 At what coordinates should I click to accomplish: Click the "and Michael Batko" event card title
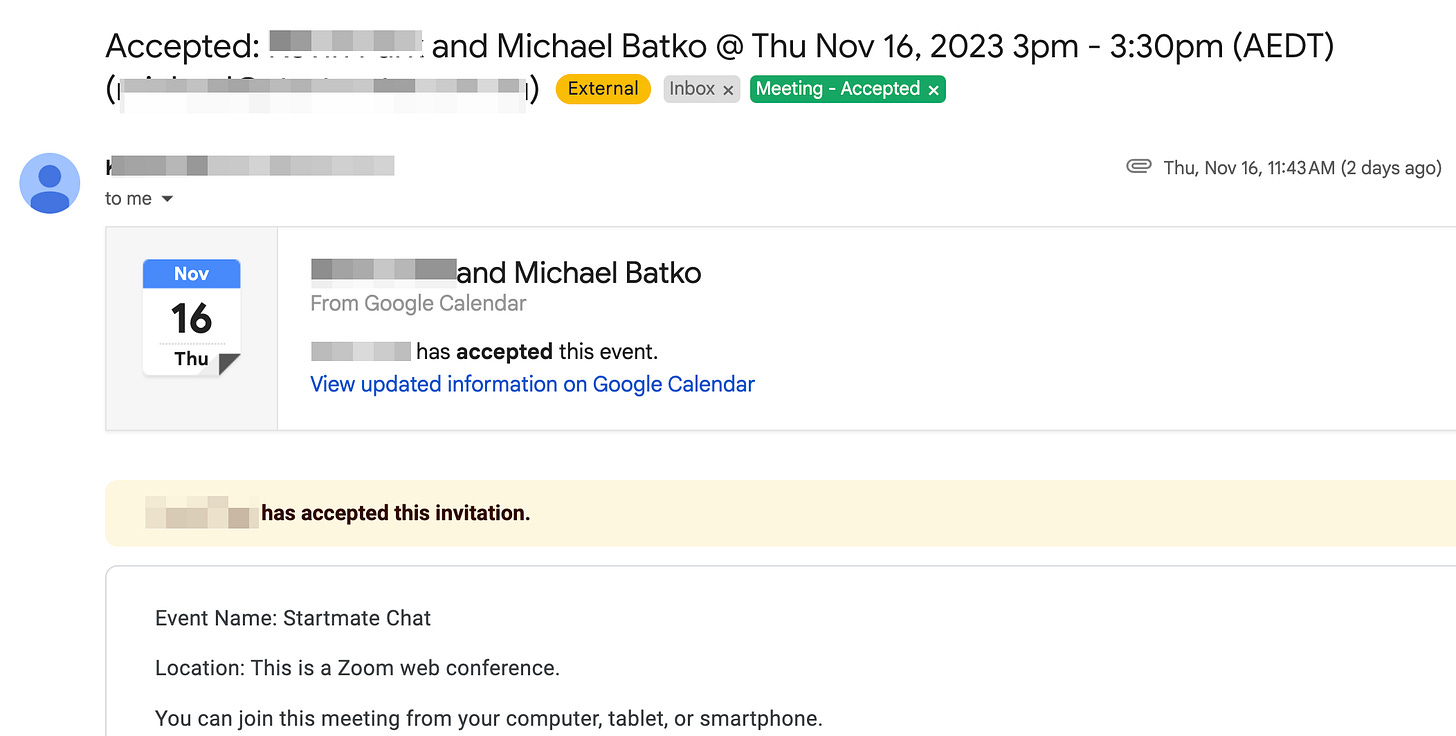click(x=578, y=272)
